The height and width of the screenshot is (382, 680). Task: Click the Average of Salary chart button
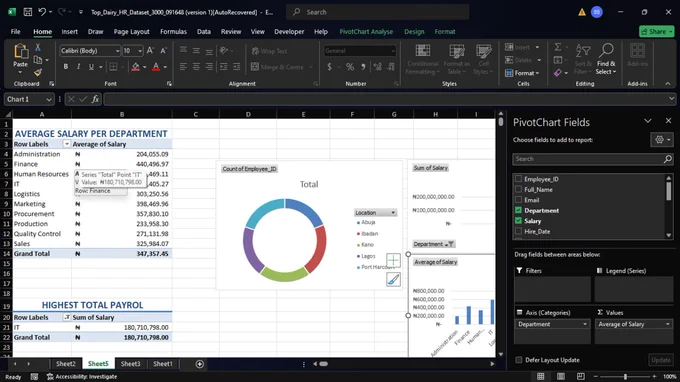pyautogui.click(x=435, y=262)
